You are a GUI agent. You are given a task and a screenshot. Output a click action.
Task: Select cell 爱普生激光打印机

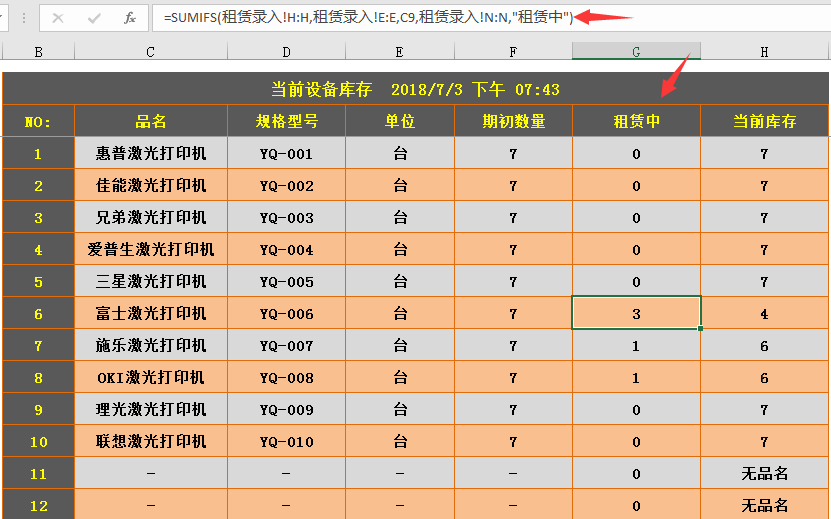[151, 249]
